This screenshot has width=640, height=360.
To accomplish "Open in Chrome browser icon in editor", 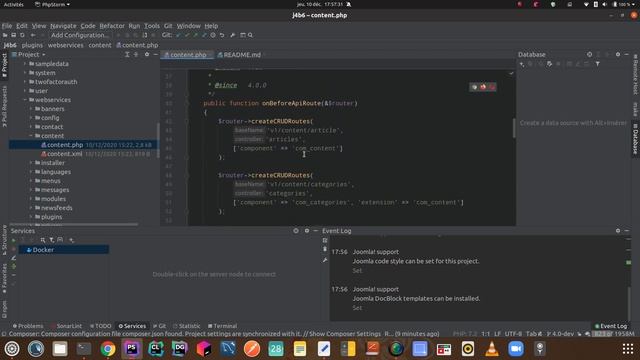I will 474,87.
